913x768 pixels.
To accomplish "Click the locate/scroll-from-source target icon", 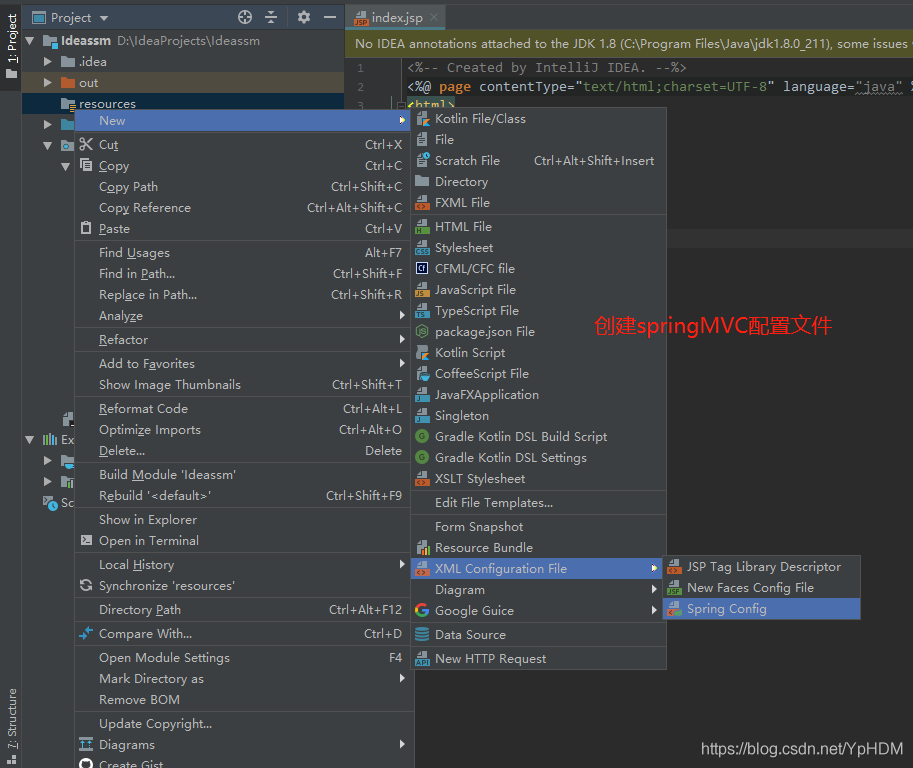I will tap(245, 17).
